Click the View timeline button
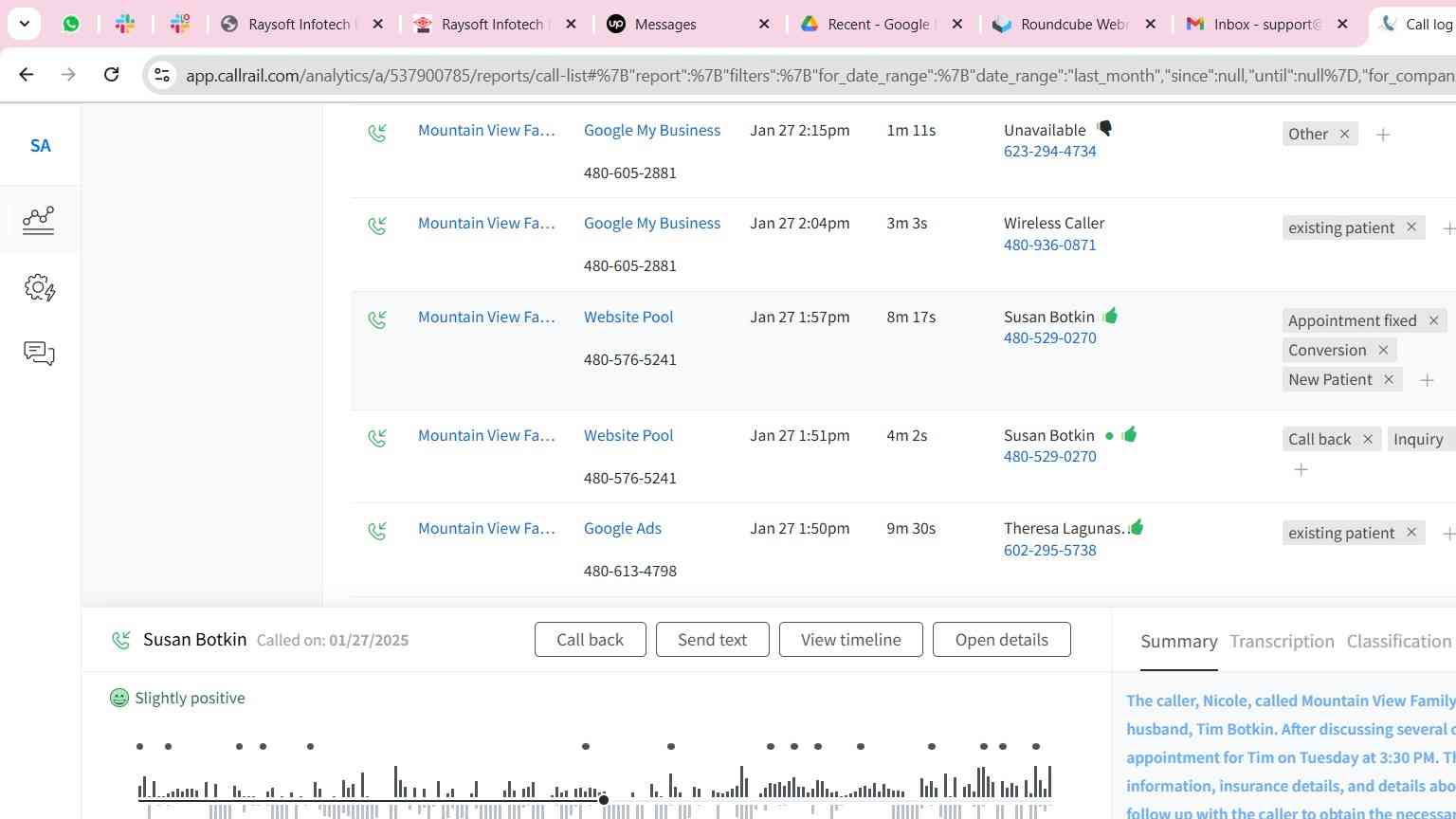Screen dimensions: 1456x819 click(x=851, y=640)
